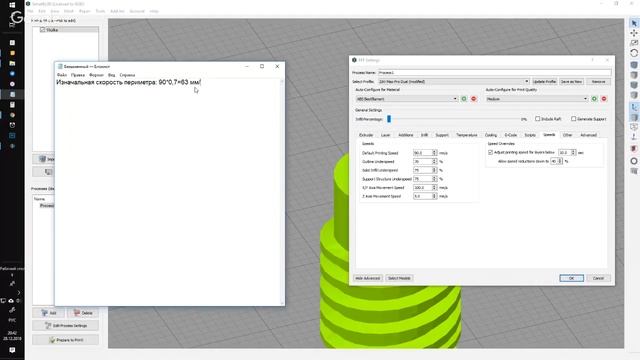Click the Process Name input field
Screen dimensions: 640x360
pos(495,72)
